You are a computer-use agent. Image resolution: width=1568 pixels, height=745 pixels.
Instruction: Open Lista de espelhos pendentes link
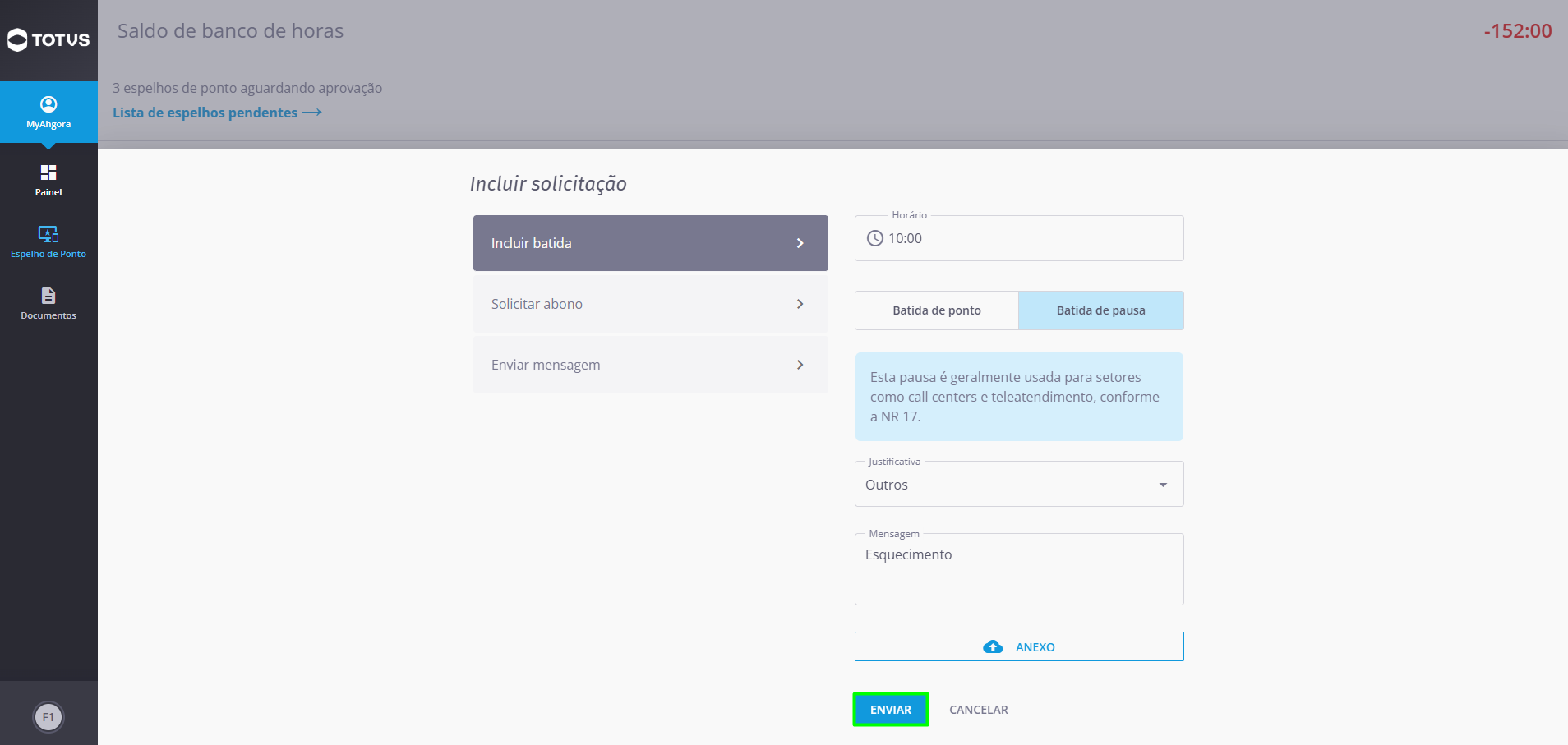(205, 113)
